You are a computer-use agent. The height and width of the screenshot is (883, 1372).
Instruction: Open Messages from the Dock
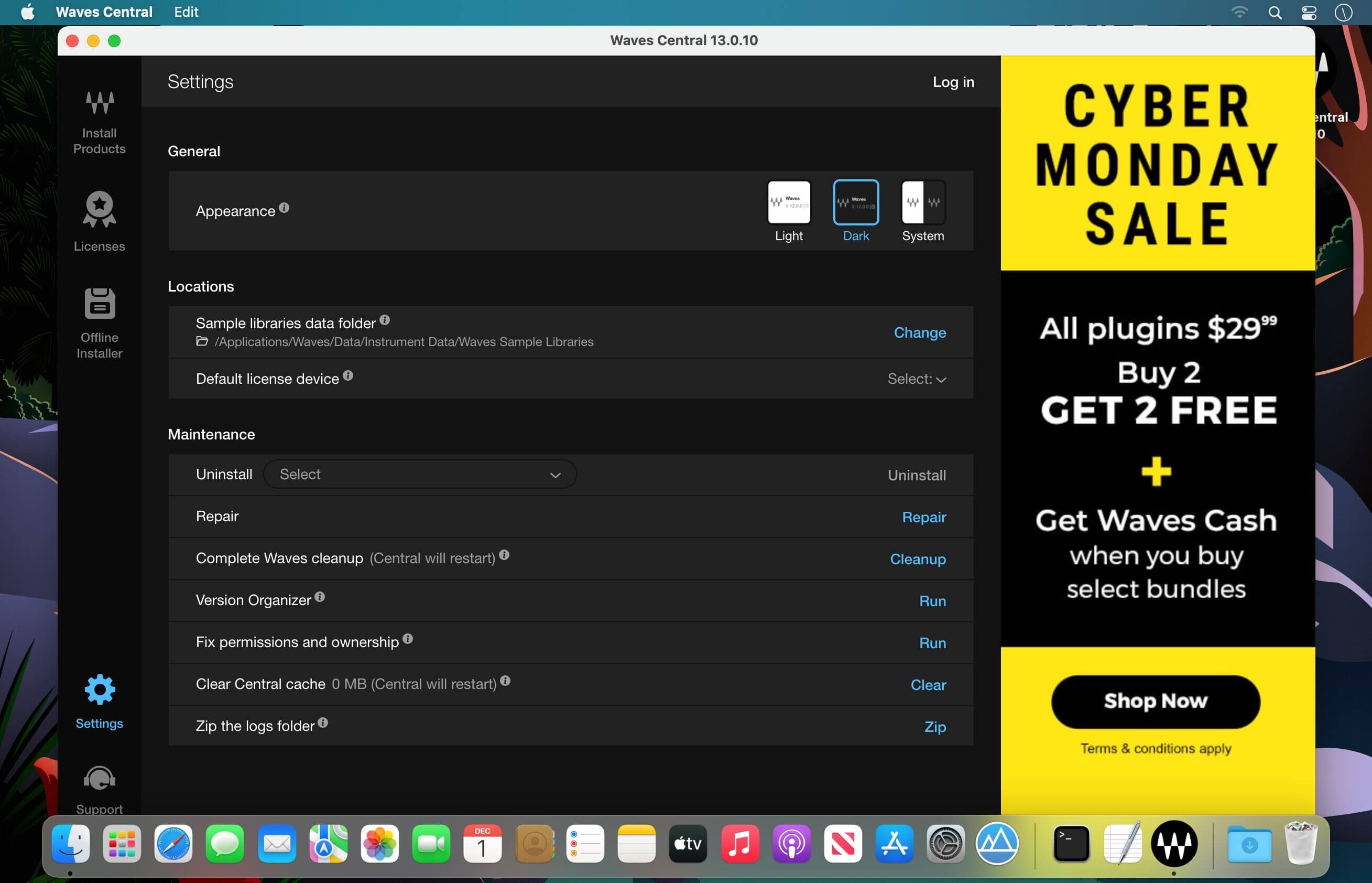[225, 844]
